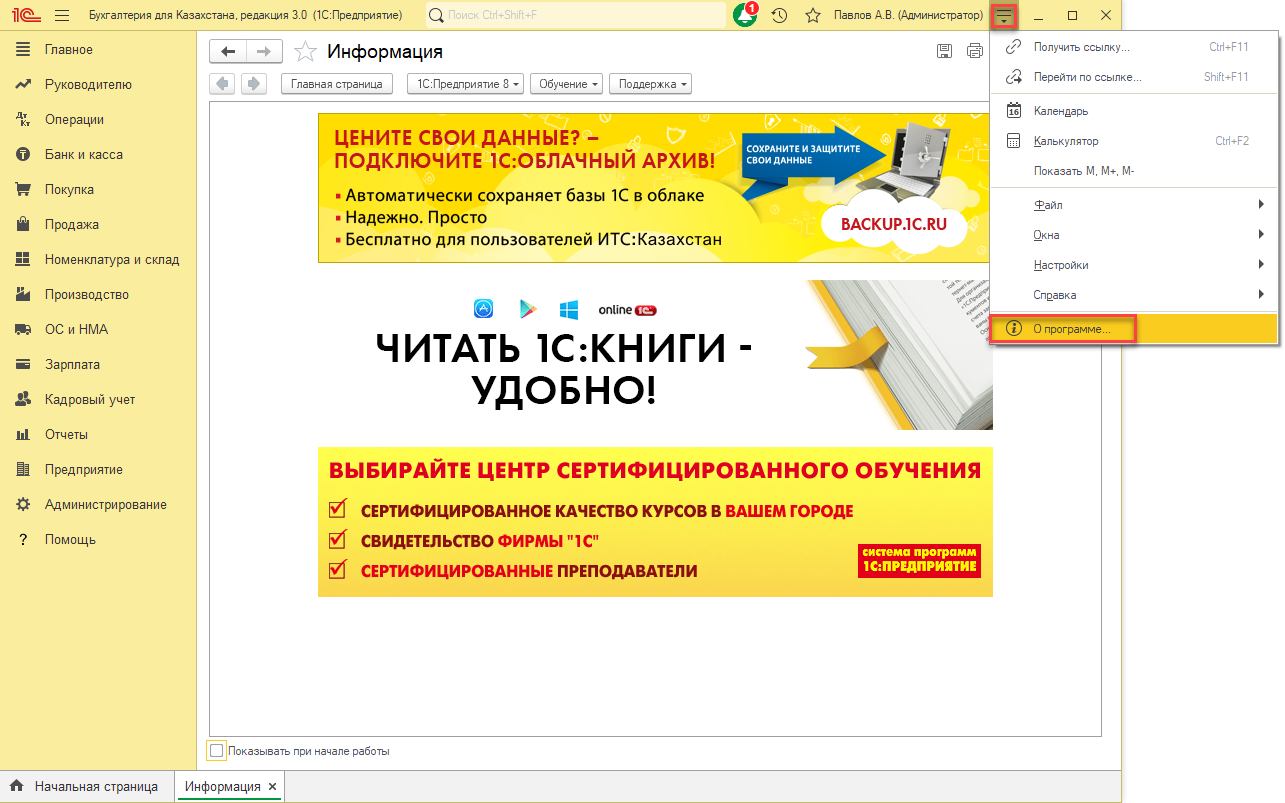Open Предприятие section
This screenshot has width=1285, height=803.
tap(98, 470)
